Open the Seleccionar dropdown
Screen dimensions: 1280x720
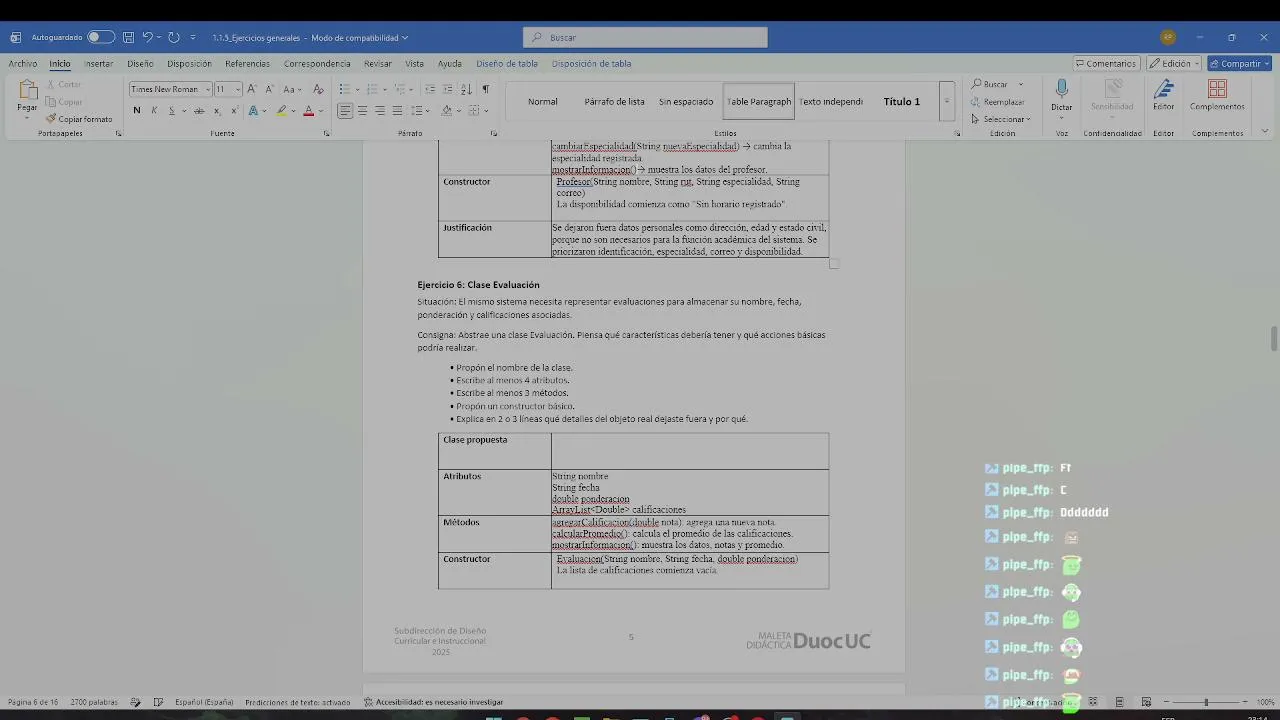[x=1000, y=119]
